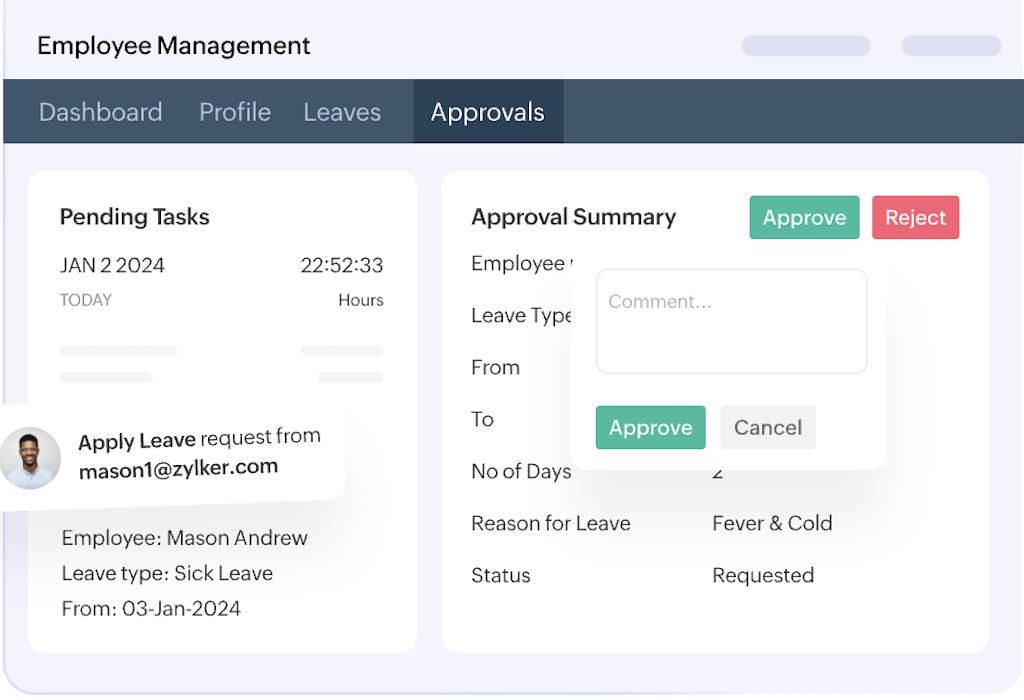The width and height of the screenshot is (1024, 700).
Task: Click the Employee Management title
Action: tap(174, 46)
